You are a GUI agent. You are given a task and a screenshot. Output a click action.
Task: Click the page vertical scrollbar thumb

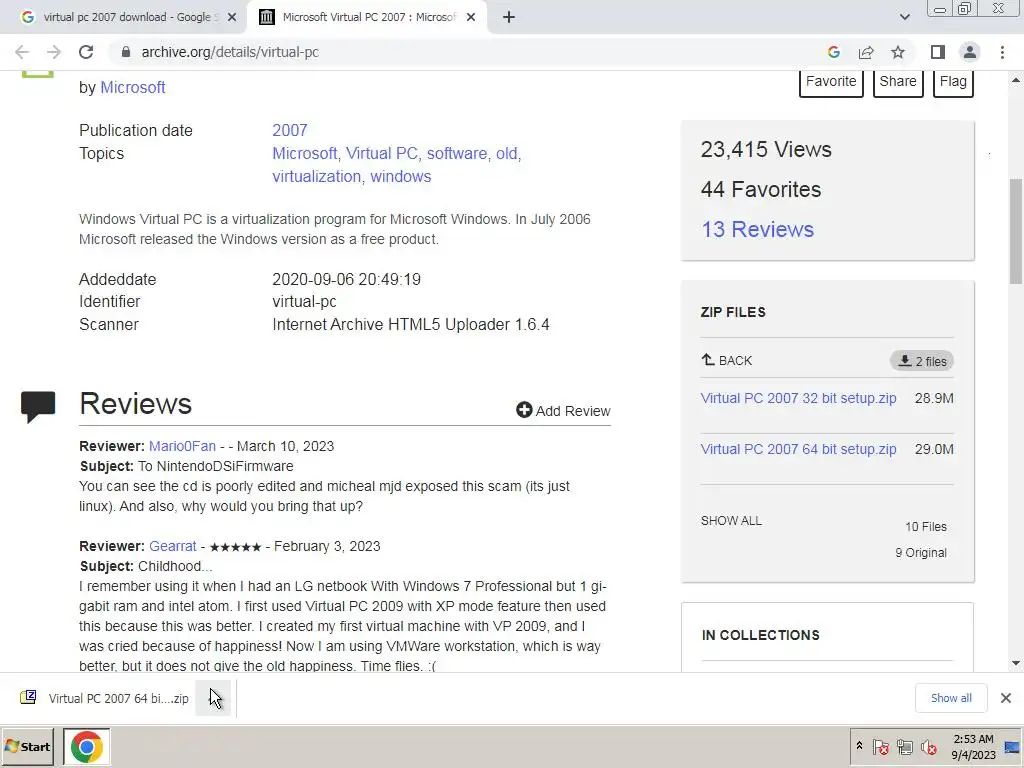(1016, 231)
